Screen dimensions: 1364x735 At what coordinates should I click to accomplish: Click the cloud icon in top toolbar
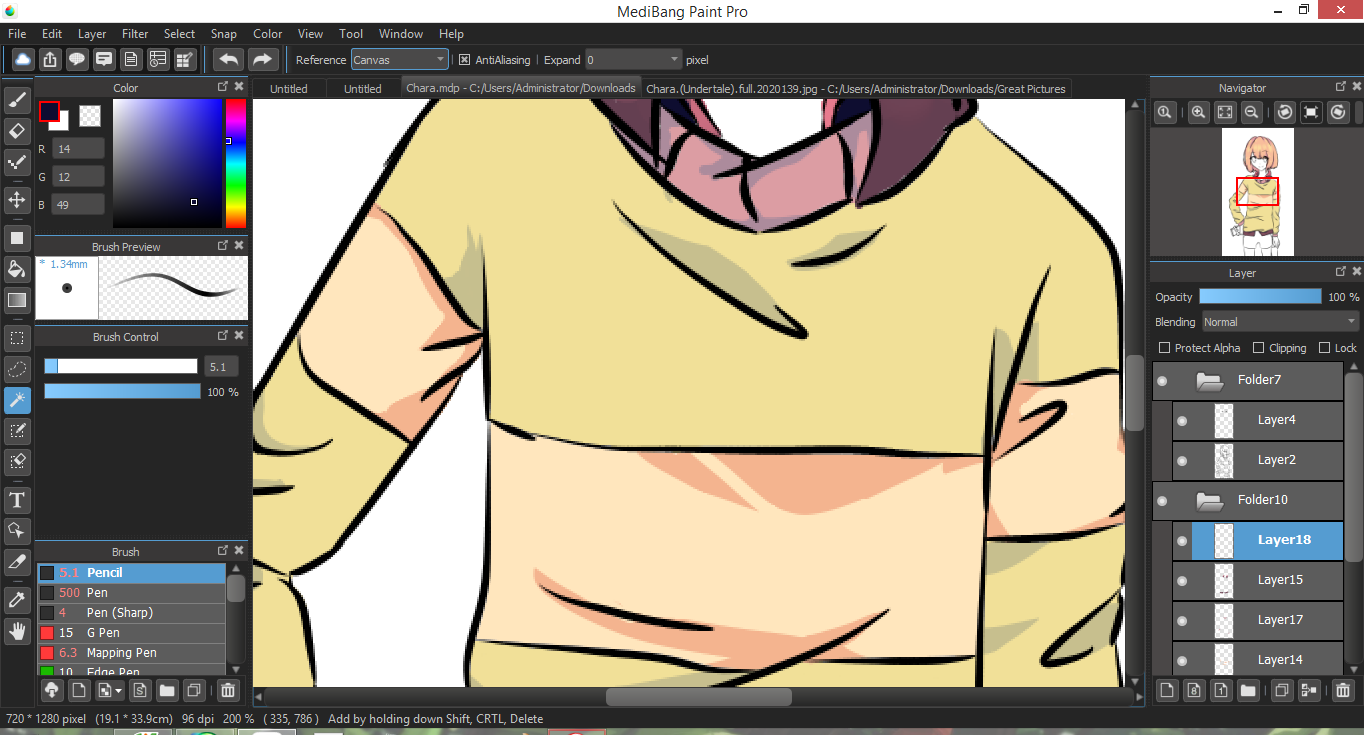pyautogui.click(x=22, y=60)
